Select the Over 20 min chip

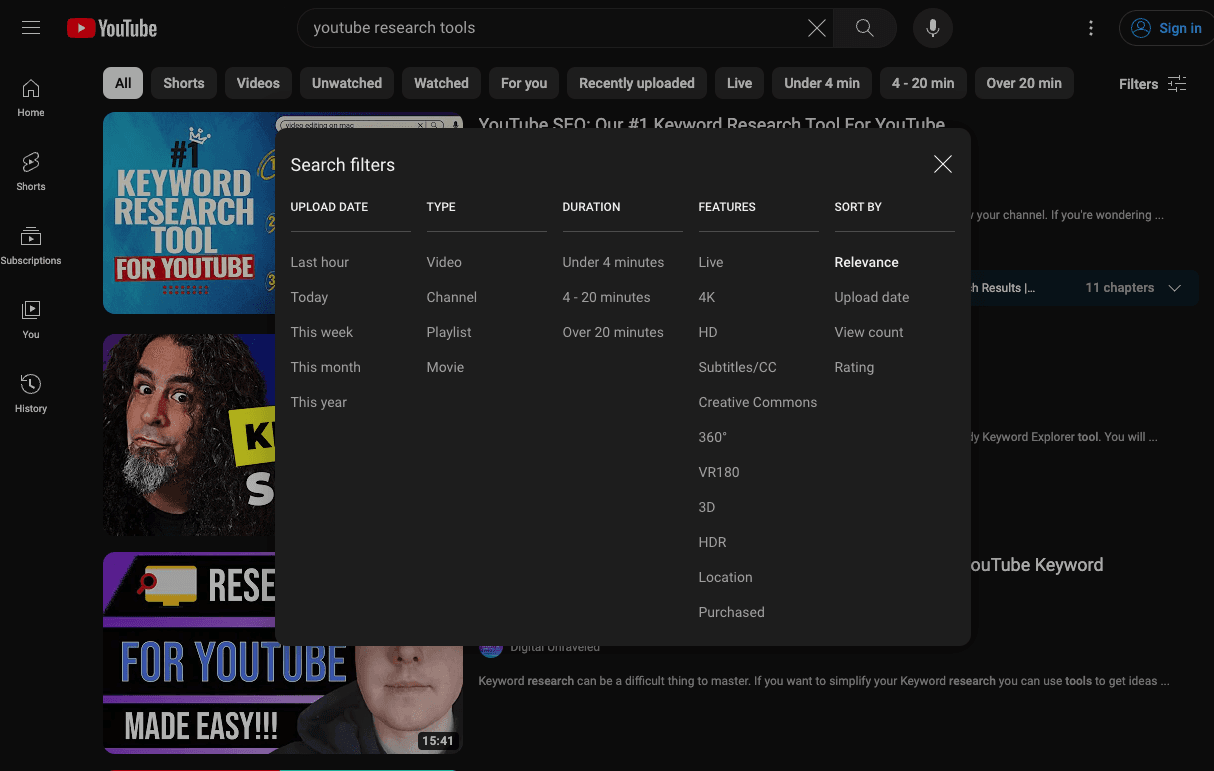(1024, 83)
